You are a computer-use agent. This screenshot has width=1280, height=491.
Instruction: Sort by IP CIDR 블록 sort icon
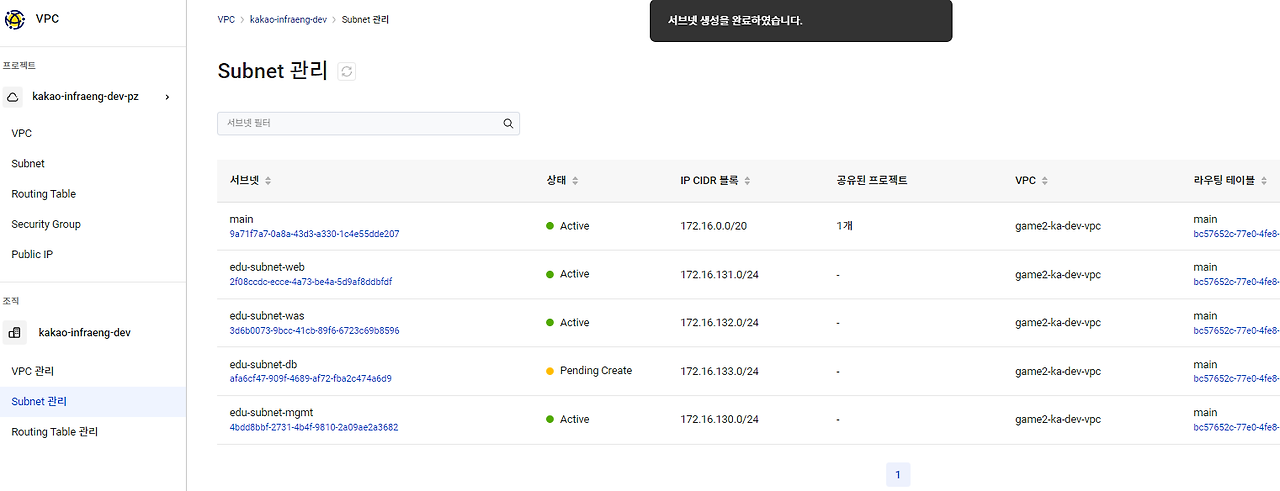[x=748, y=181]
